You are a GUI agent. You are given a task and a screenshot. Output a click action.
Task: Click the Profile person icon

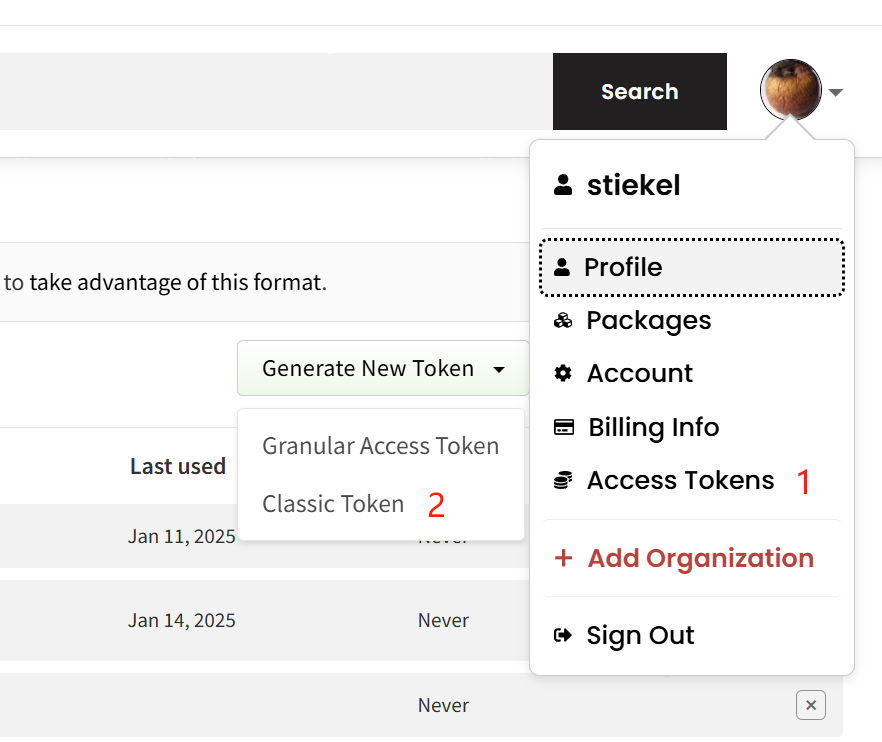tap(561, 267)
